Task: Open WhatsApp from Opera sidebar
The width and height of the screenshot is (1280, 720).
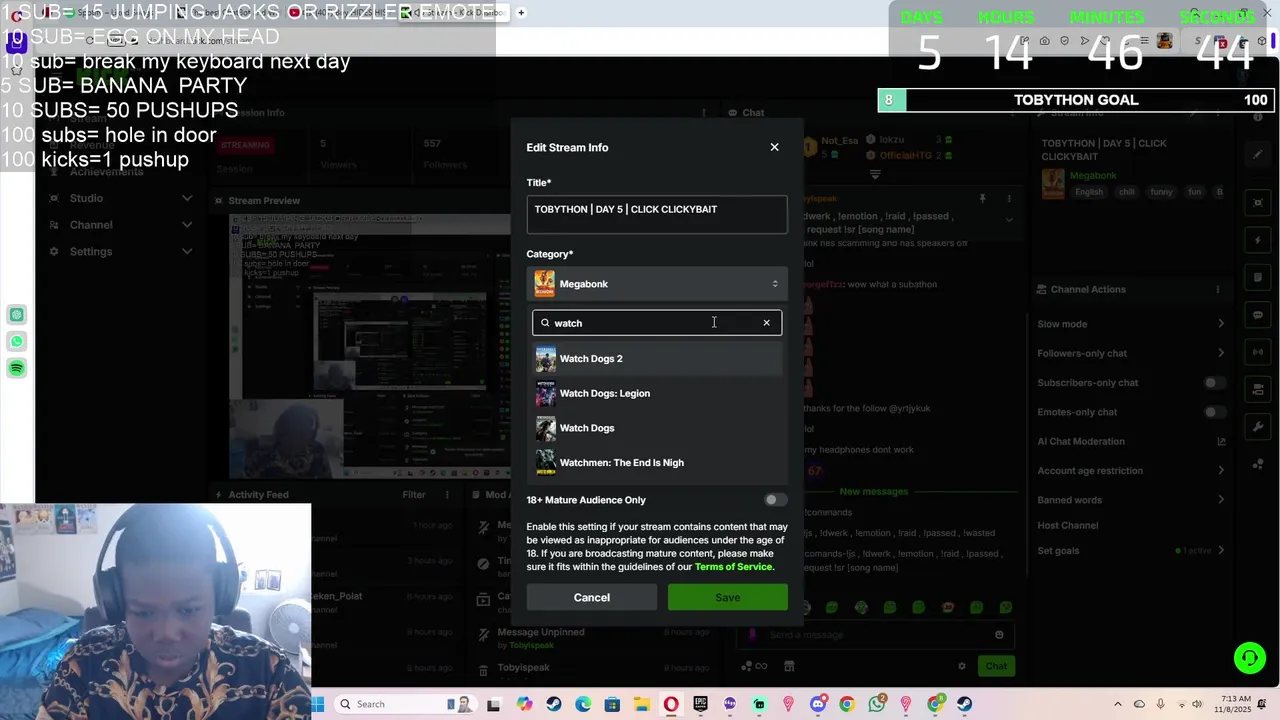Action: click(x=17, y=342)
